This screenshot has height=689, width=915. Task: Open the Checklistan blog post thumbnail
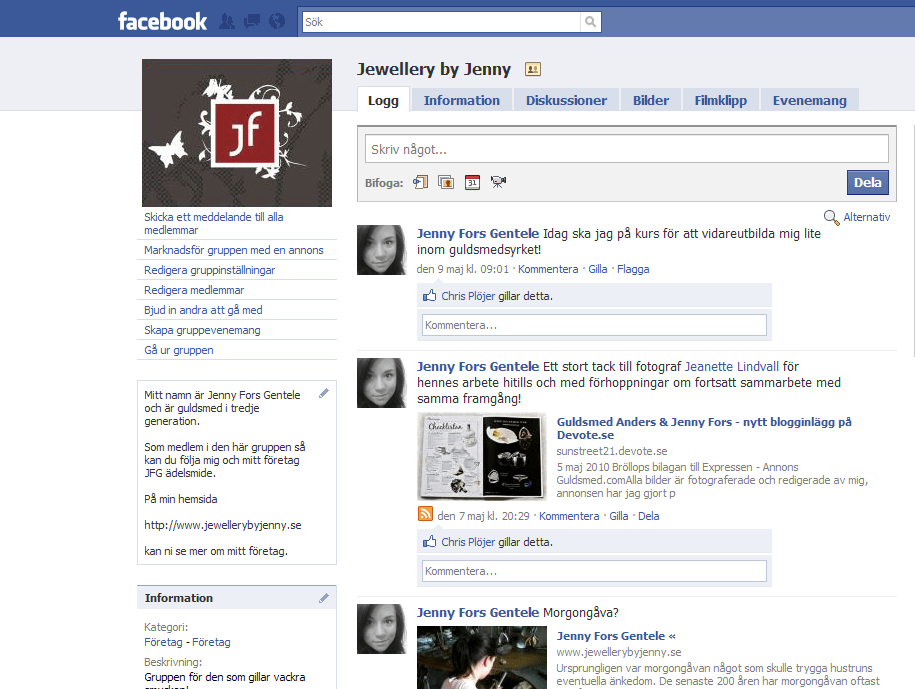(482, 456)
